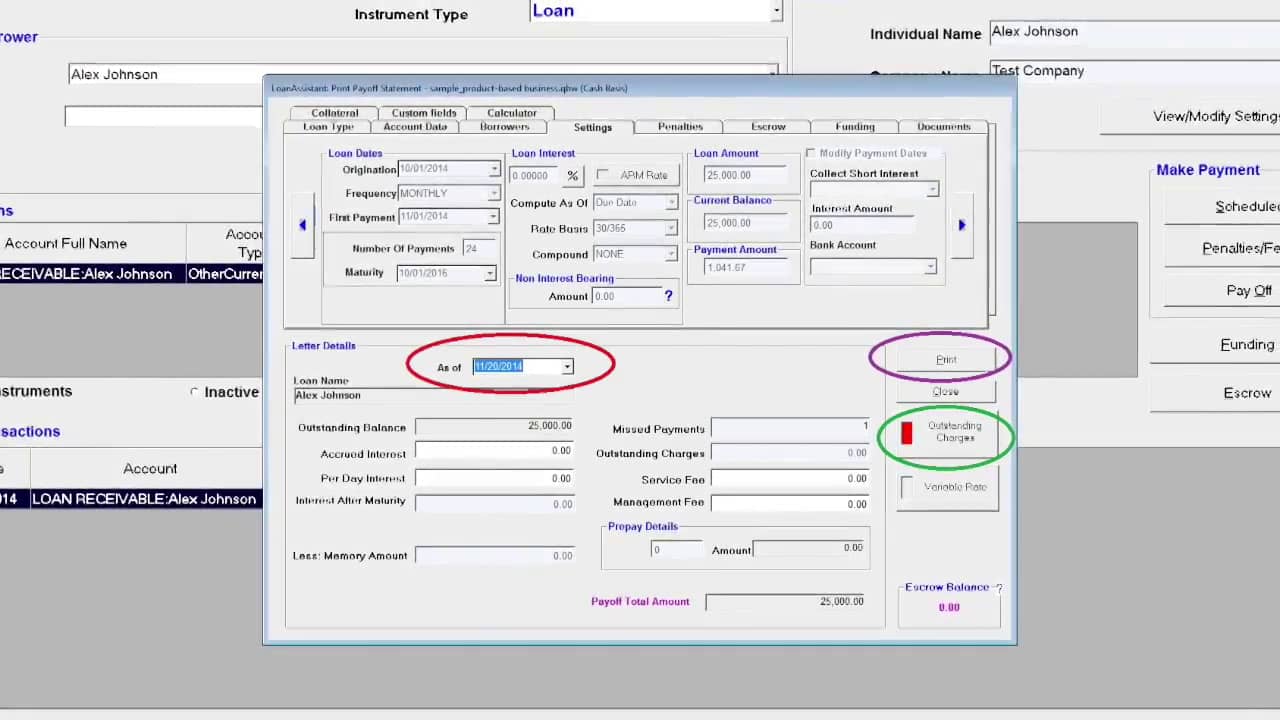The image size is (1280, 720).
Task: Click the percent button beside interest rate
Action: coord(572,176)
